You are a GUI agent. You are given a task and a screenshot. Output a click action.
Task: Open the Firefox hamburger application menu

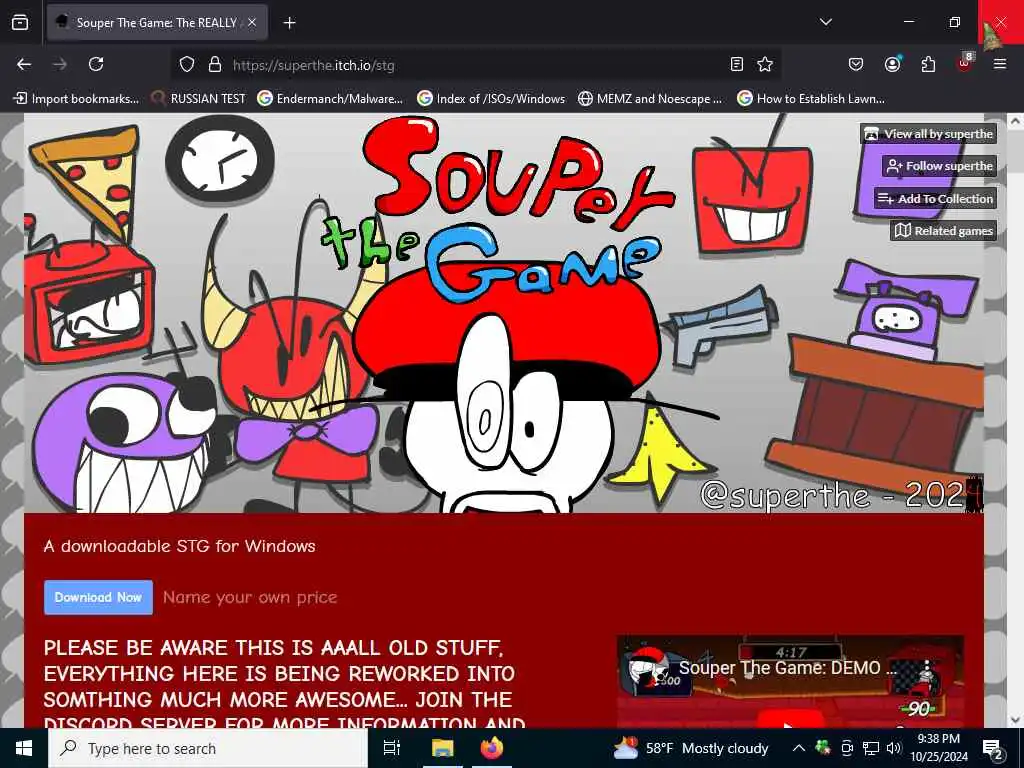tap(1000, 64)
